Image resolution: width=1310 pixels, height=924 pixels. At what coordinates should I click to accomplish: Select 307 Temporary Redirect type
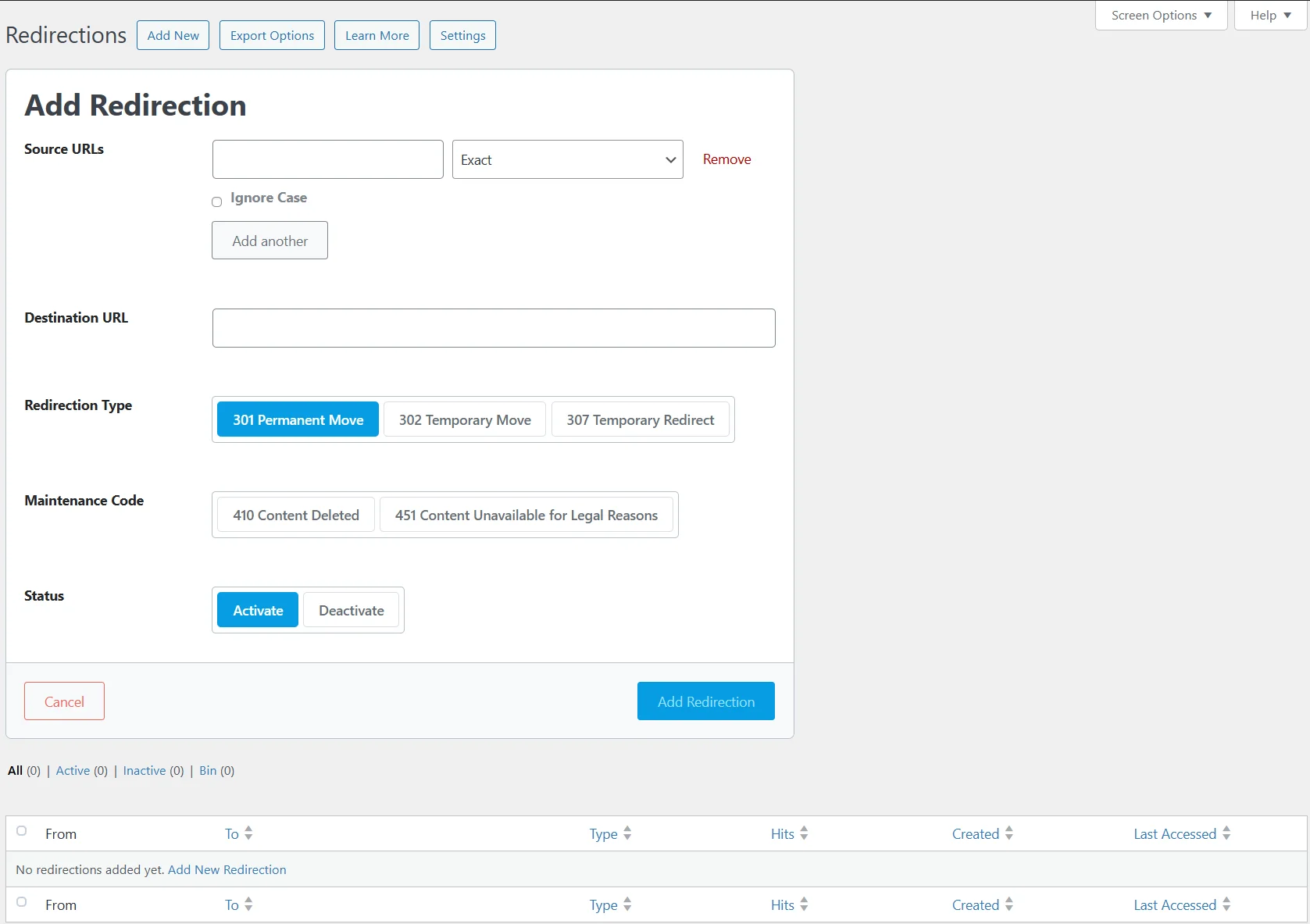point(641,419)
